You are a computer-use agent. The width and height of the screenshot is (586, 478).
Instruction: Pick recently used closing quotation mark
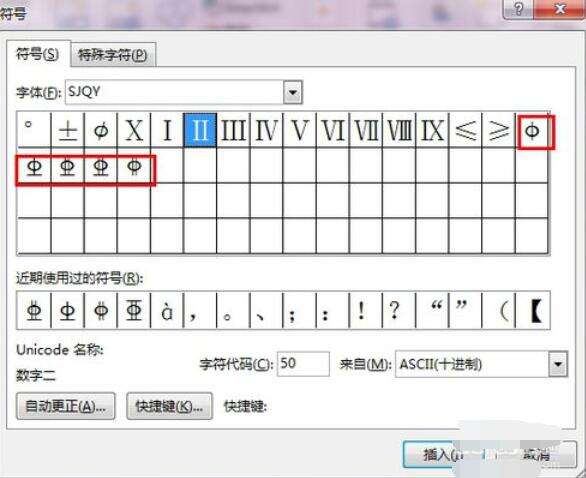coord(465,311)
